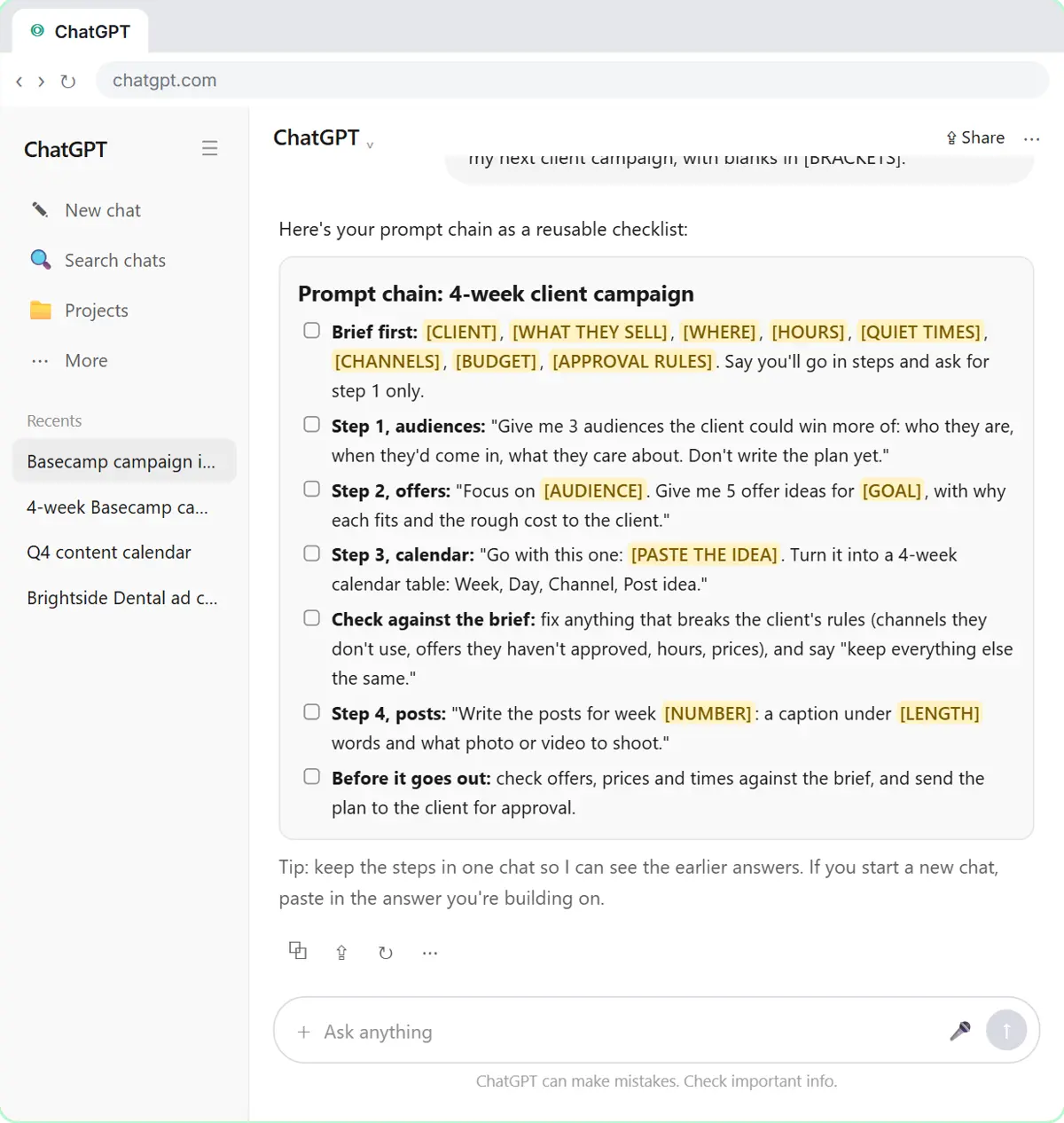Screen dimensions: 1064x1123
Task: Collapse sidebar using hamburger menu icon
Action: [209, 148]
